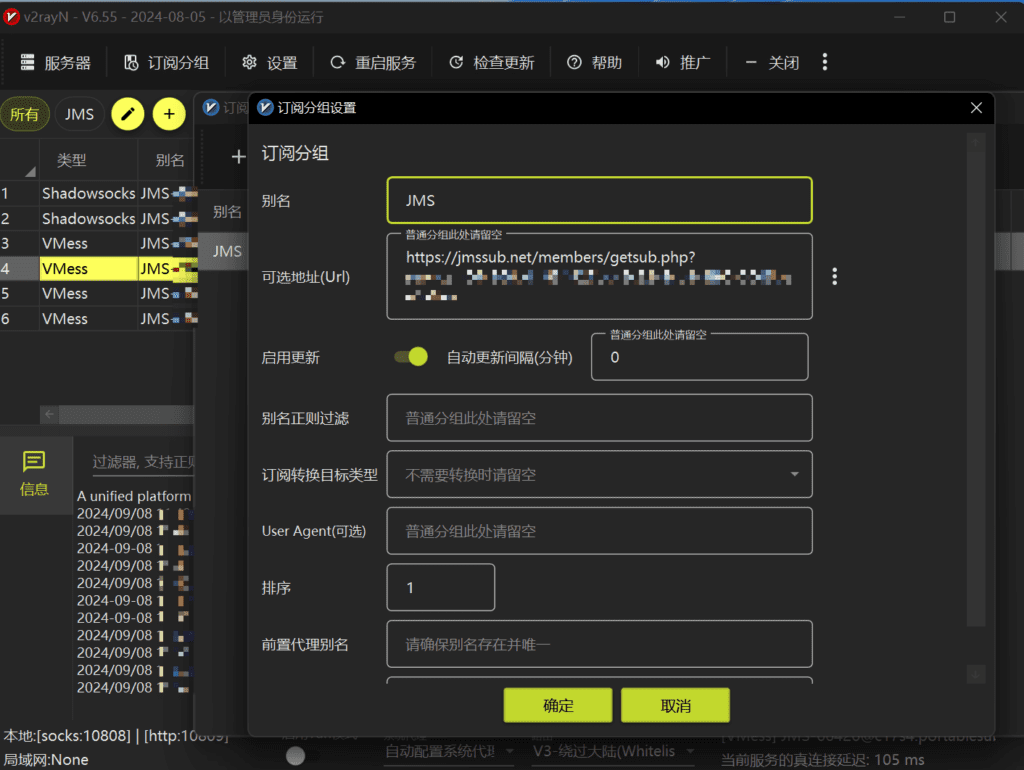Click the vertical scrollbar of the settings dialog

pyautogui.click(x=976, y=408)
